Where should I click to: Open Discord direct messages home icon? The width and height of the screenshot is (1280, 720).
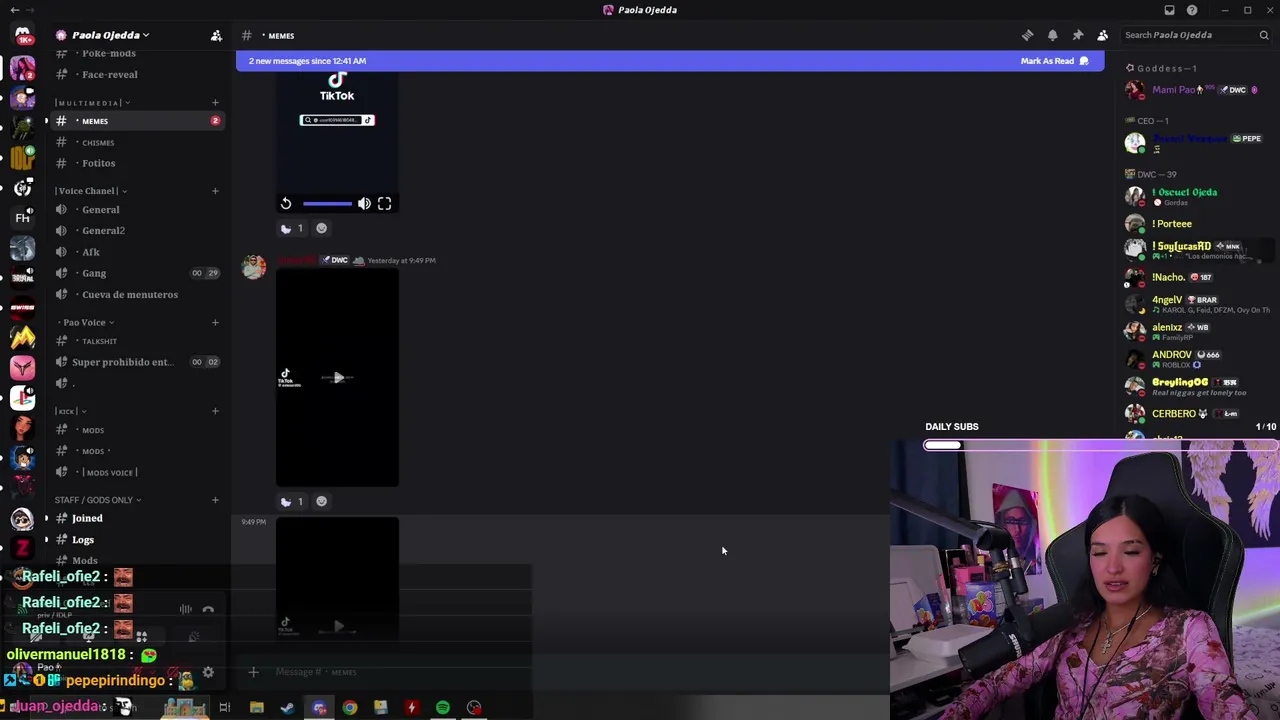coord(22,35)
